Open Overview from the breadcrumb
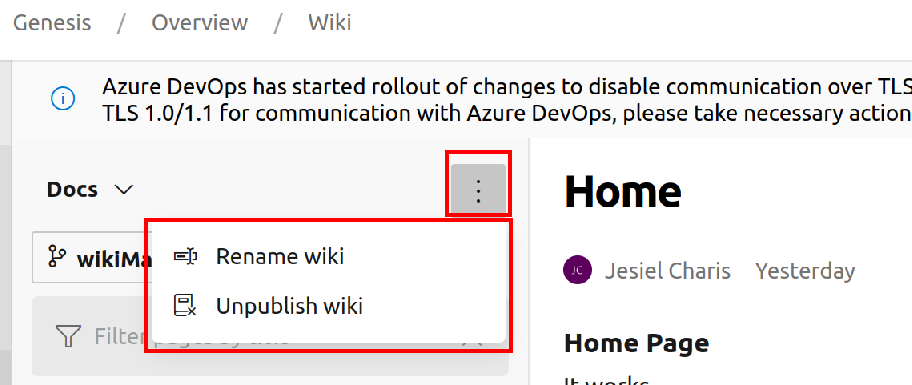 pos(200,23)
